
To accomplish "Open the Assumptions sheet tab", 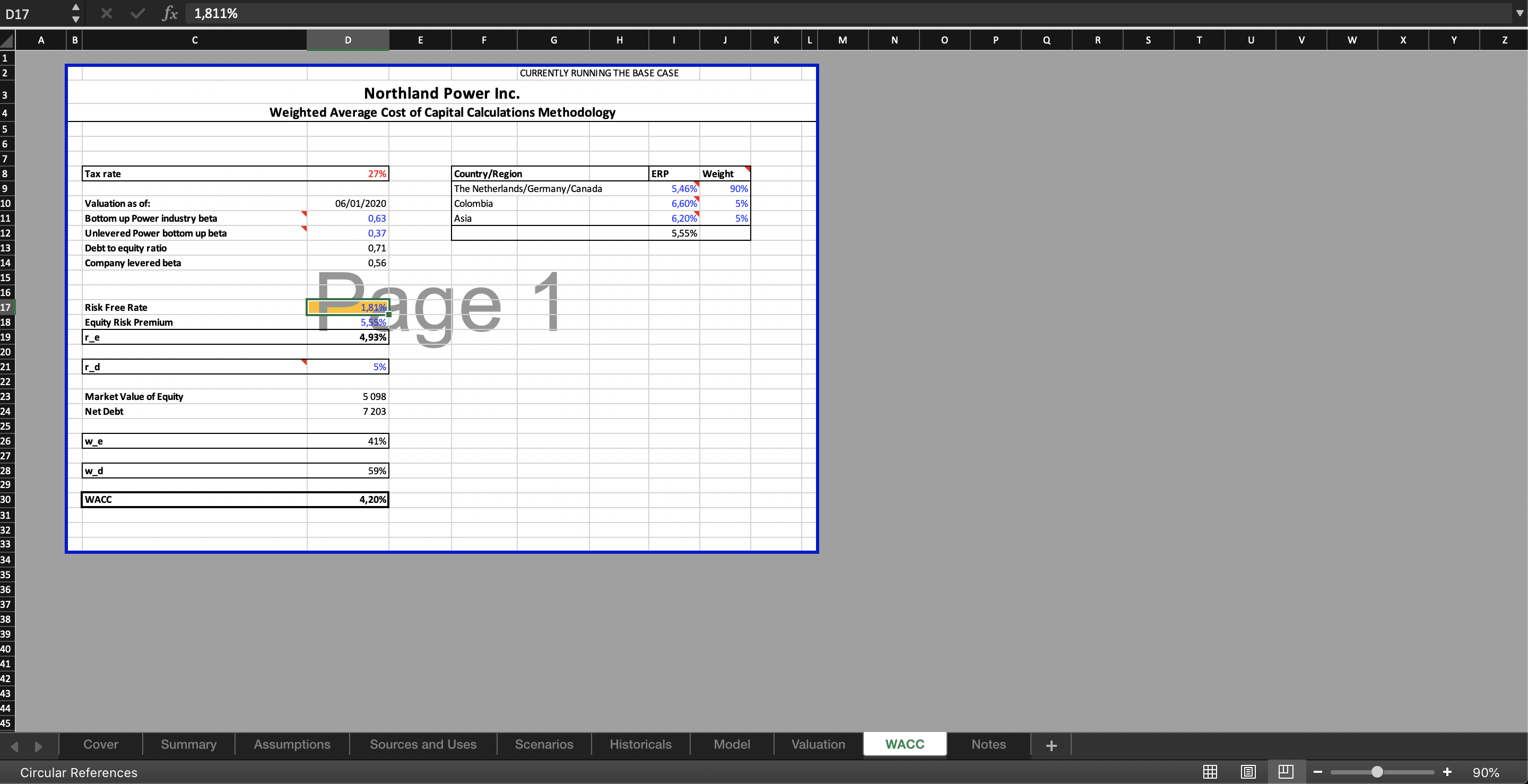I will coord(292,744).
